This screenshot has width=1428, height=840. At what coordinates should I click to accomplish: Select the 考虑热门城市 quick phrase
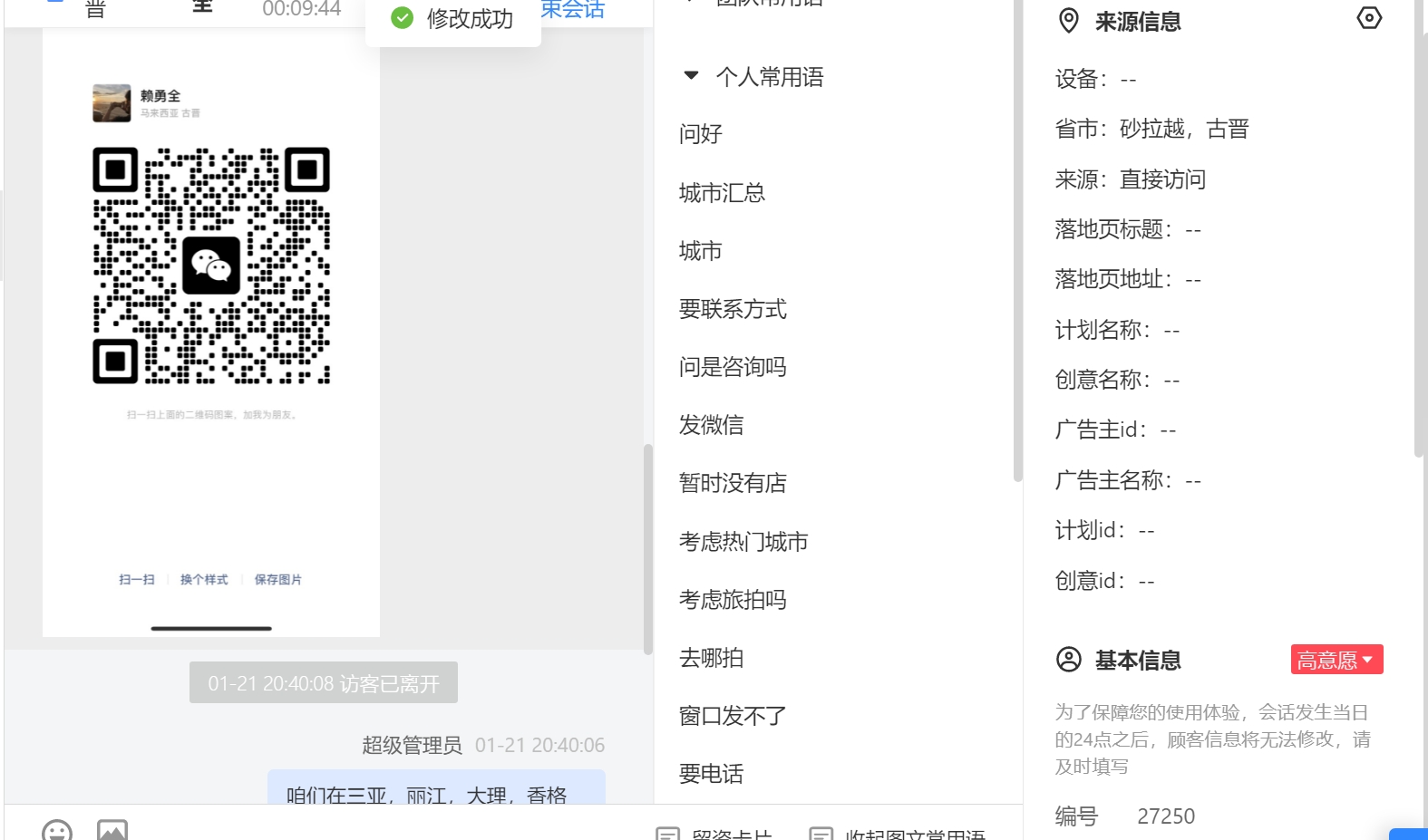pos(743,542)
